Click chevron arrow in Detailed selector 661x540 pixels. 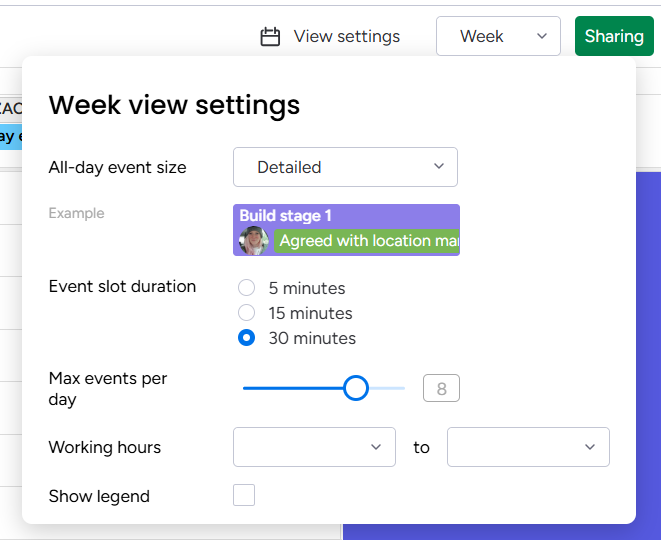(439, 167)
